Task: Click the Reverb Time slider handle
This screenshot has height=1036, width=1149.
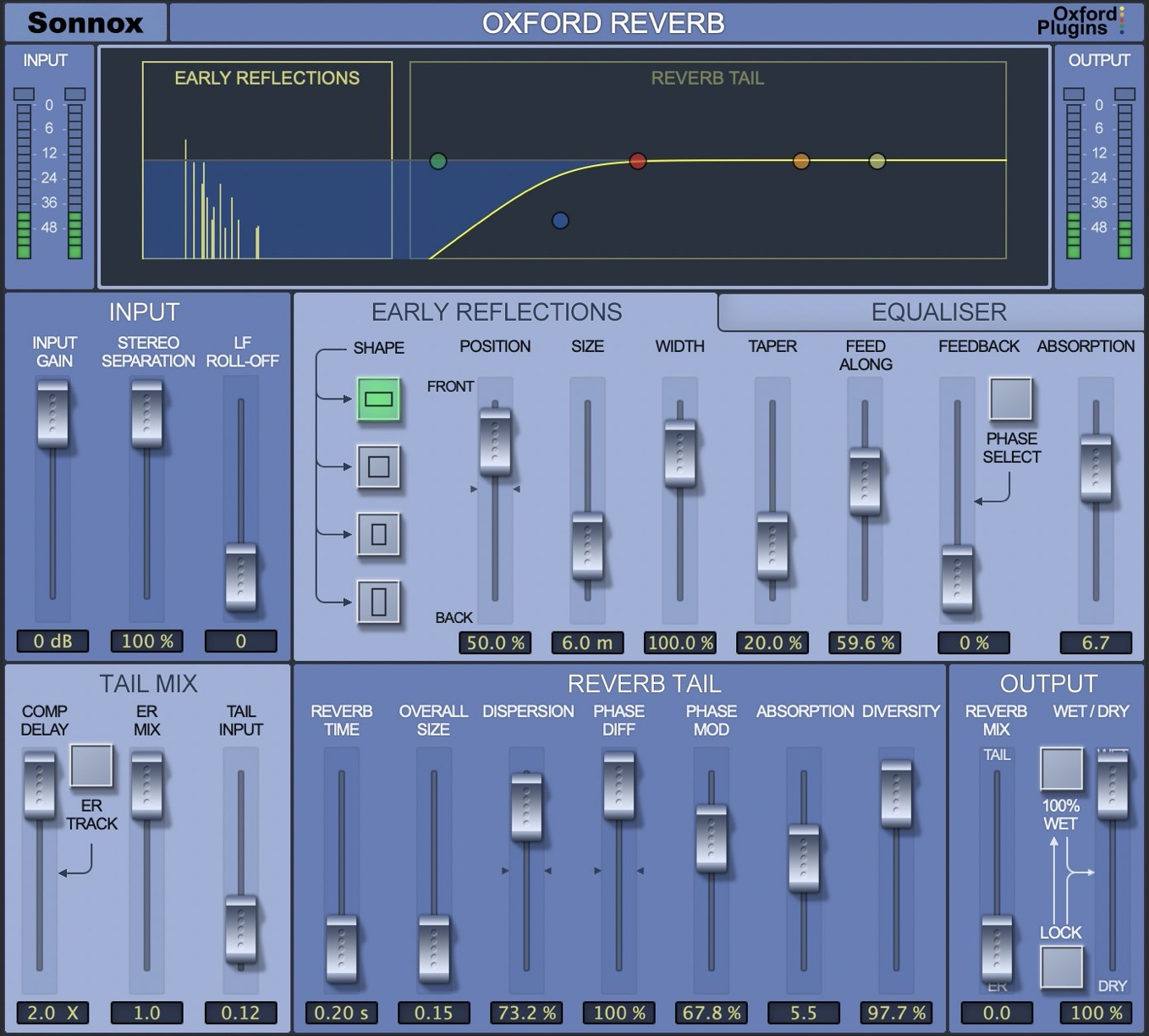Action: (x=342, y=948)
